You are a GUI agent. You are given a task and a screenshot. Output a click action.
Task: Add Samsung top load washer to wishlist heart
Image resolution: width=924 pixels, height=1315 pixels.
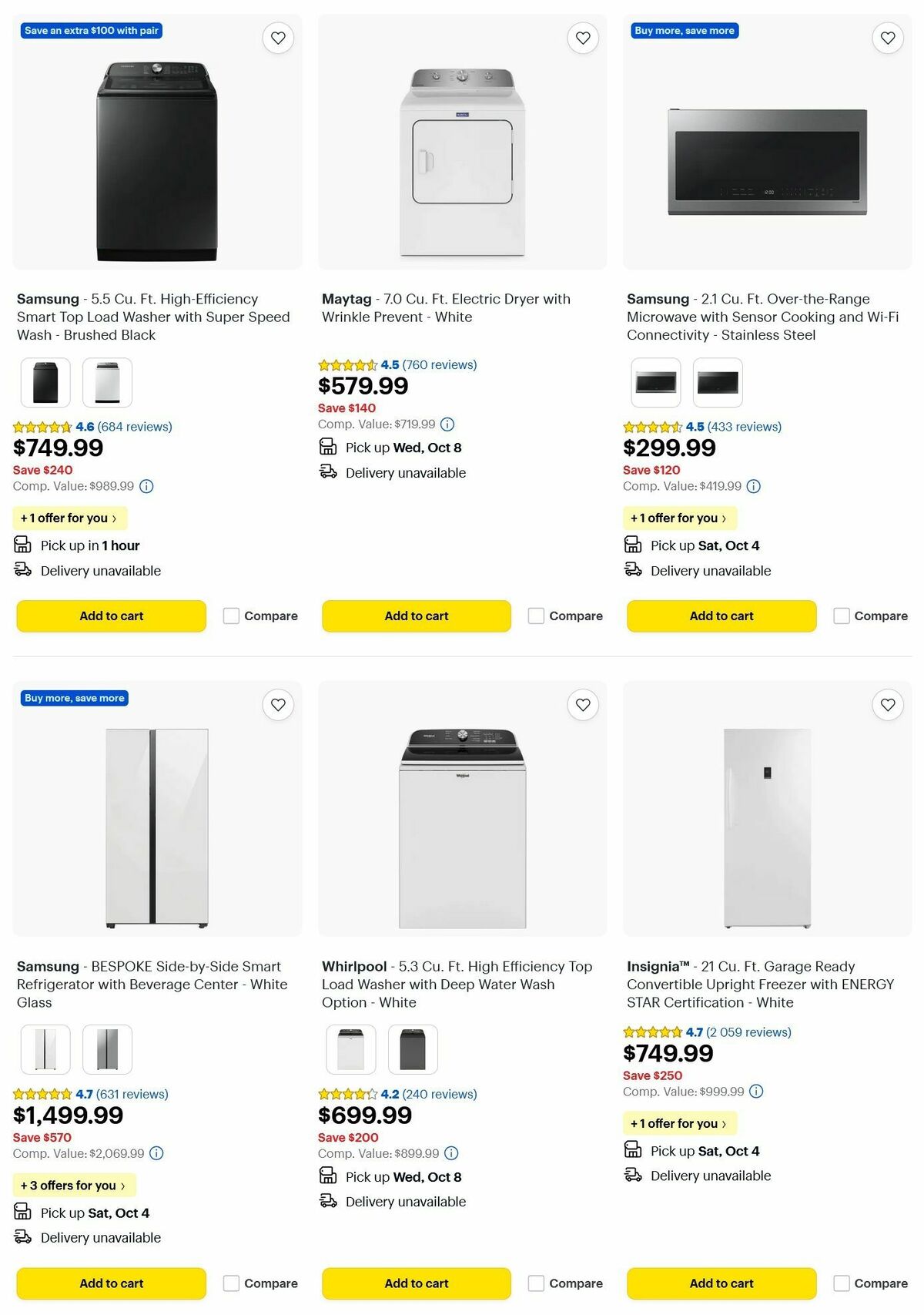(278, 38)
